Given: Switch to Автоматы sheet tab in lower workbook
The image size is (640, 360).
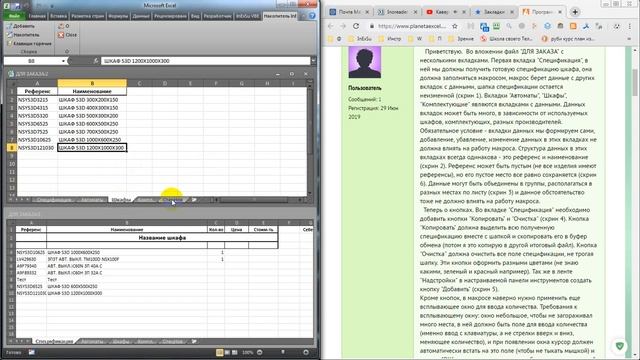Looking at the screenshot, I should pyautogui.click(x=92, y=341).
